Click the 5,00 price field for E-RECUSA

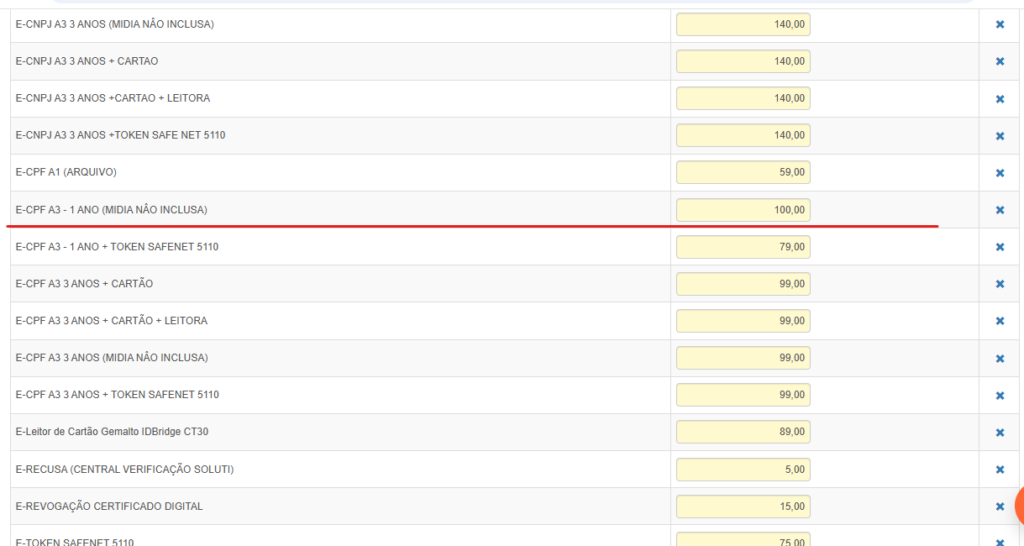coord(742,469)
